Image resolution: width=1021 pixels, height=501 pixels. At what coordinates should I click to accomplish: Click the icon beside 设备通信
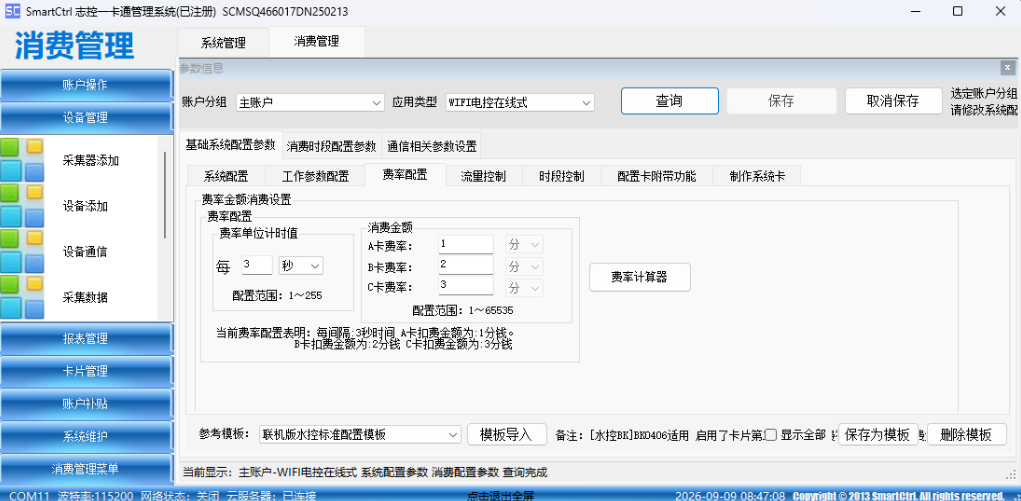22,251
